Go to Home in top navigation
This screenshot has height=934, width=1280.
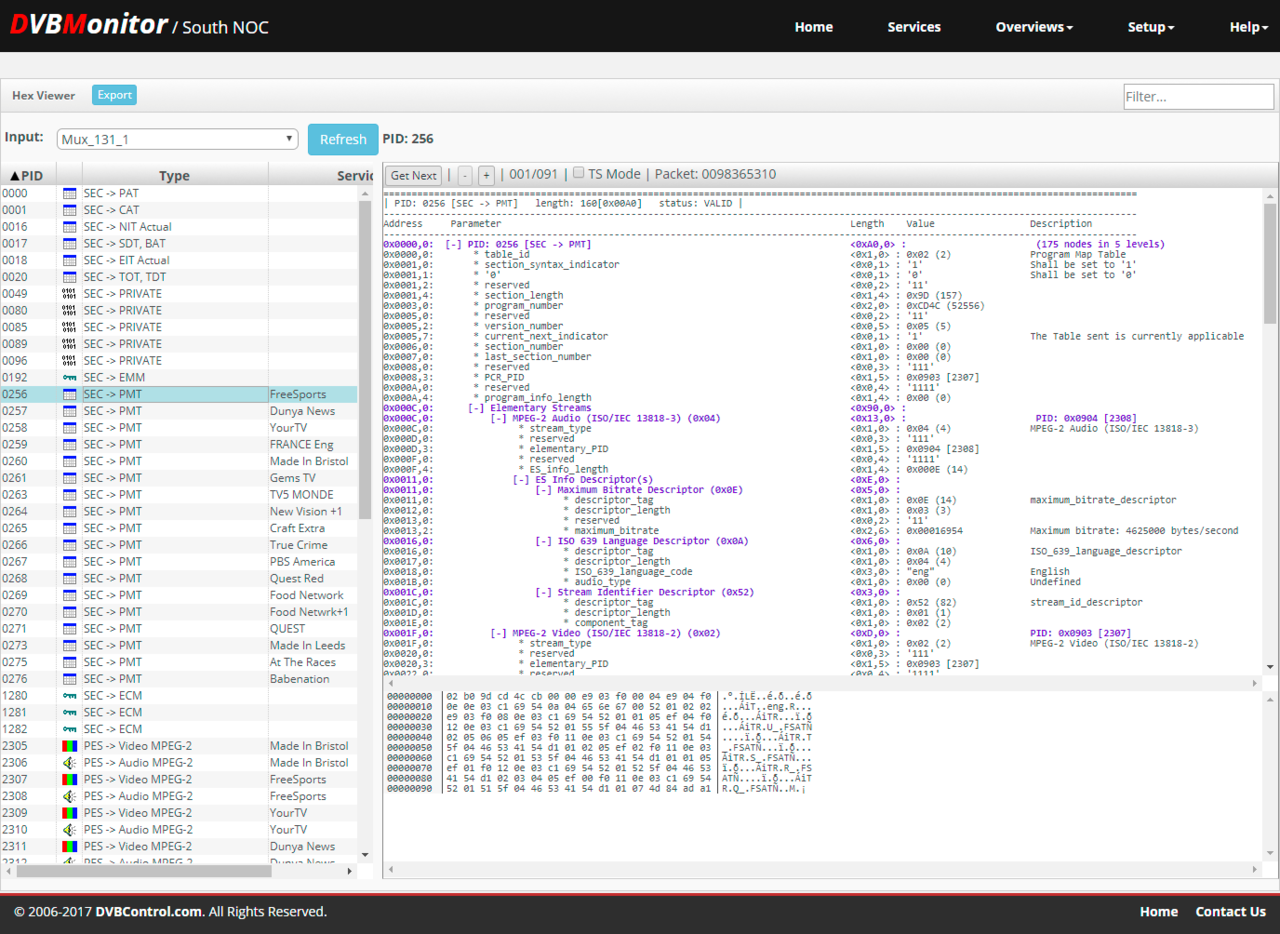[x=814, y=27]
